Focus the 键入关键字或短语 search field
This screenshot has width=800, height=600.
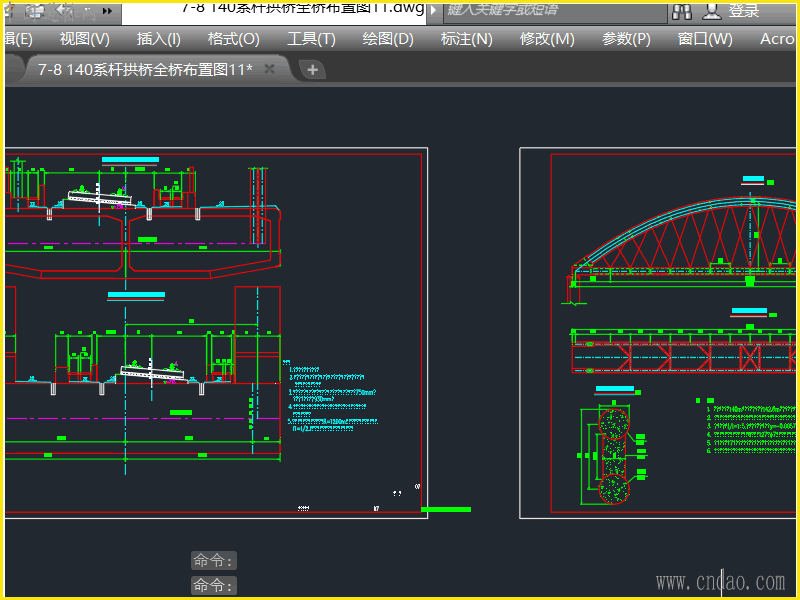click(x=555, y=11)
